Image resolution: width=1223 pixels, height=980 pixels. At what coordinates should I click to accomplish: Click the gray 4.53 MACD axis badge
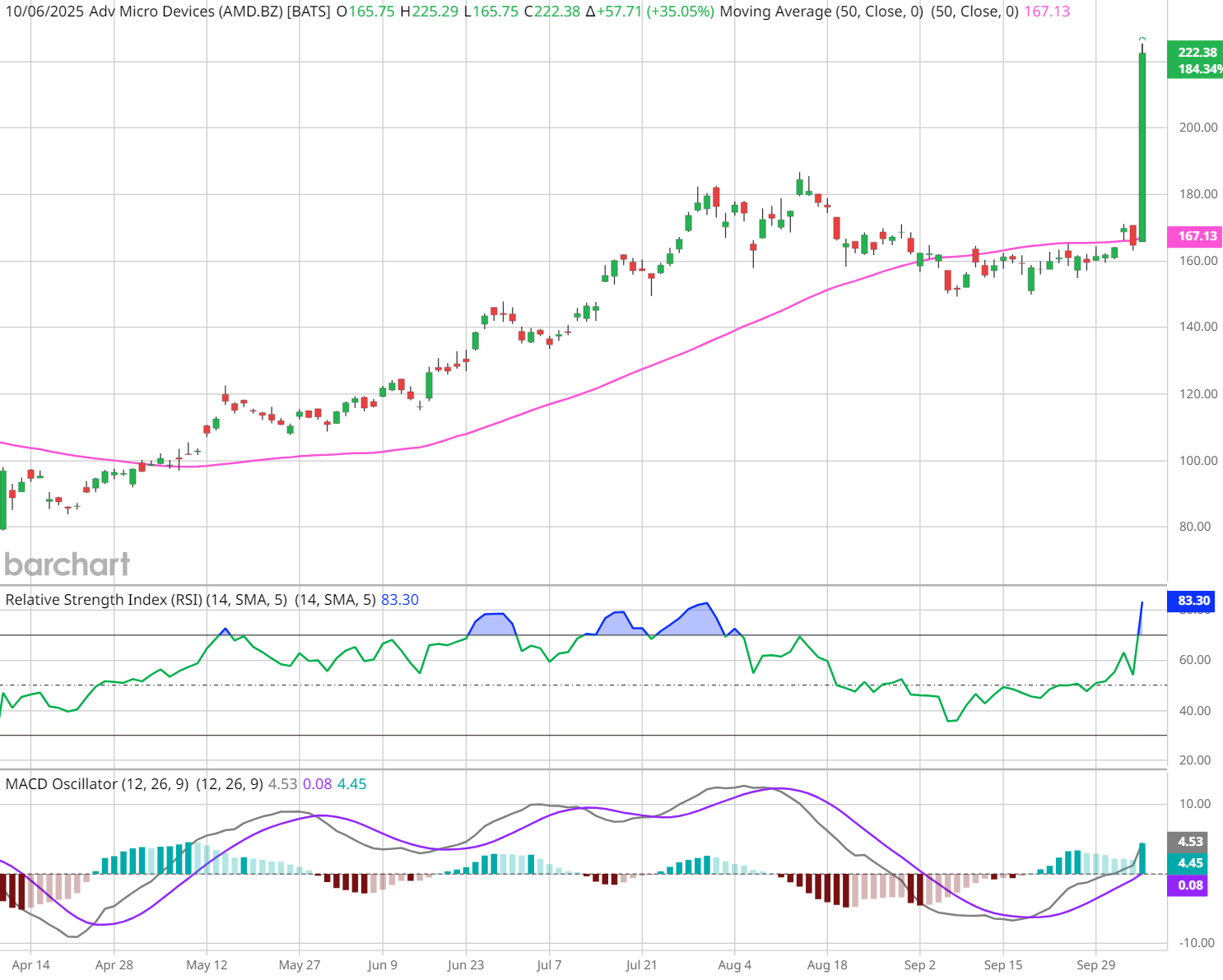point(1188,842)
